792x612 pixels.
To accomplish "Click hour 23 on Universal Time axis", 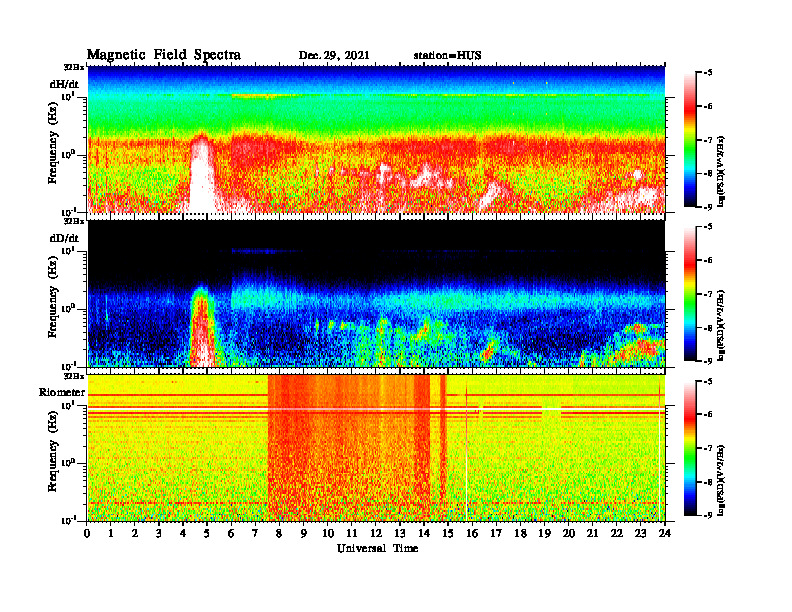I will tap(640, 534).
